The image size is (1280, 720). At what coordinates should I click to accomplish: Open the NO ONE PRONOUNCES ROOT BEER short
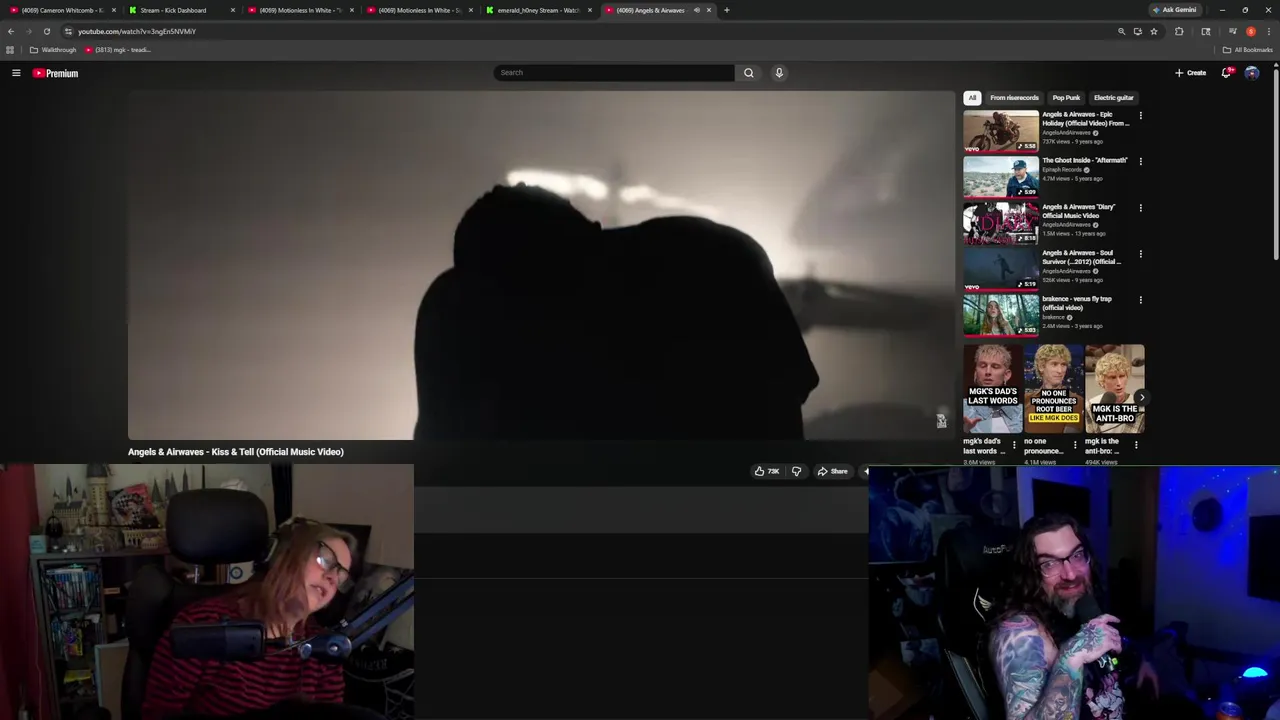pyautogui.click(x=1054, y=389)
